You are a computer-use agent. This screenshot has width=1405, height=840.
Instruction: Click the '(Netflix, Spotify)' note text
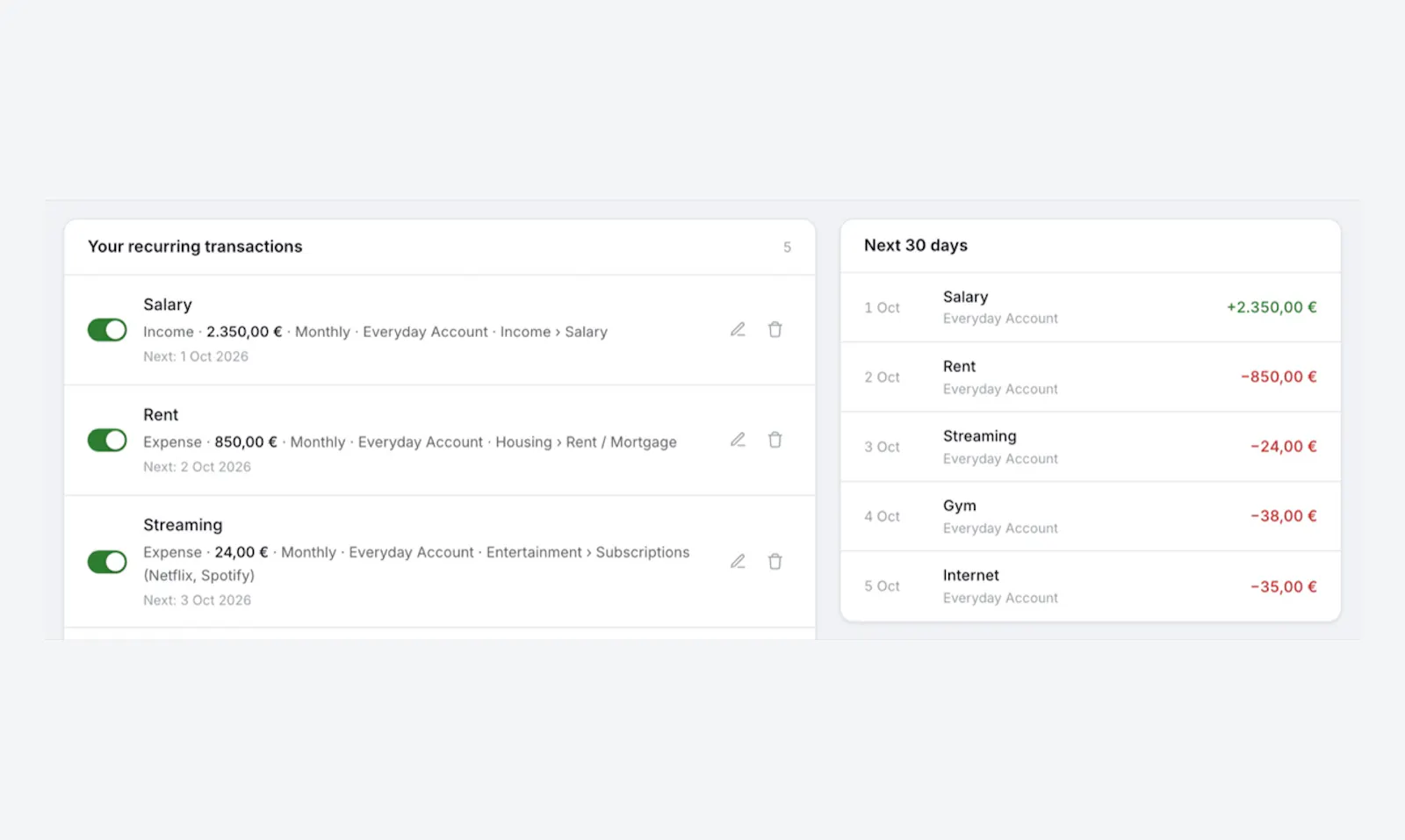199,576
